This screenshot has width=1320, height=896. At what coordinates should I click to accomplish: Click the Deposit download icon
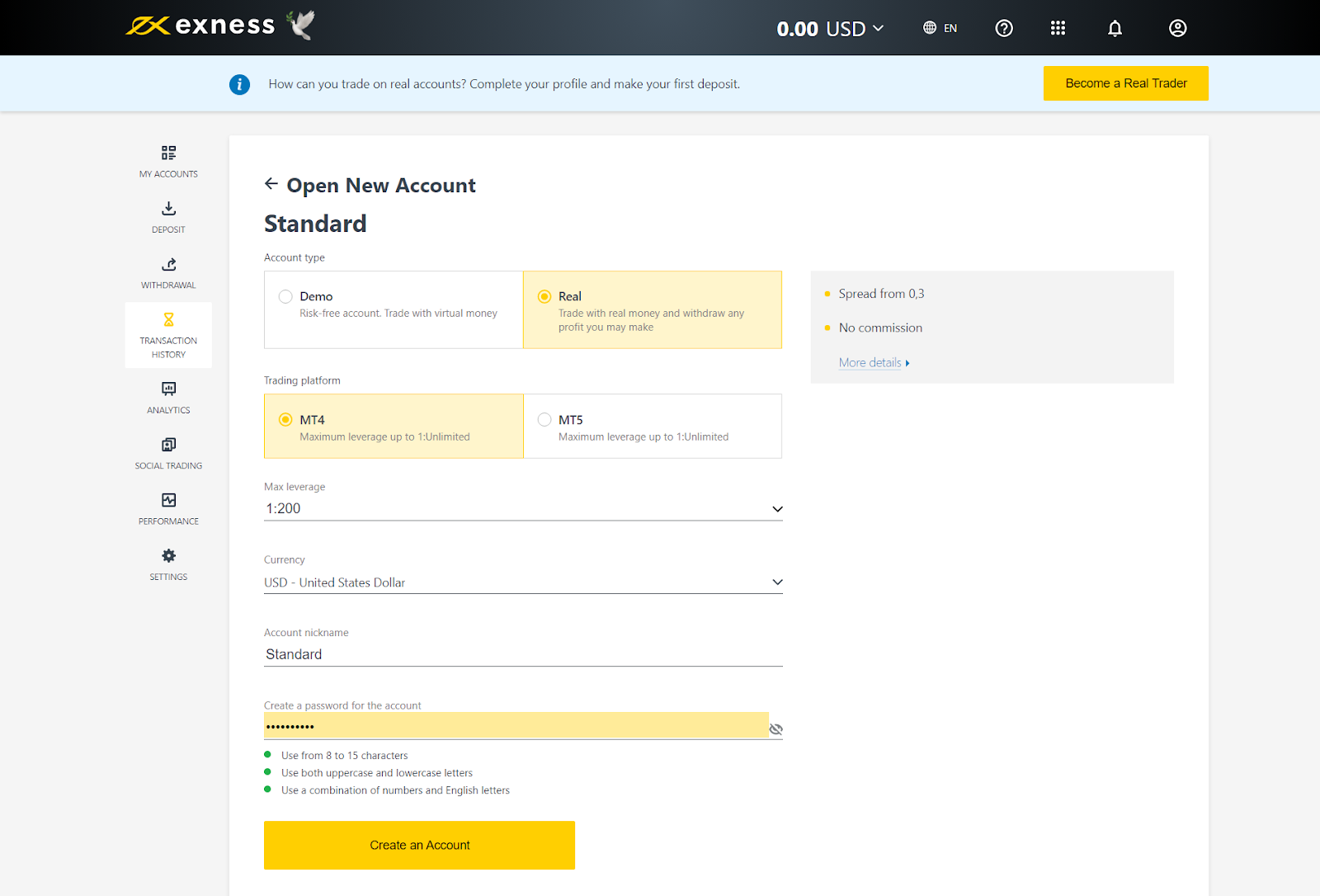(168, 208)
